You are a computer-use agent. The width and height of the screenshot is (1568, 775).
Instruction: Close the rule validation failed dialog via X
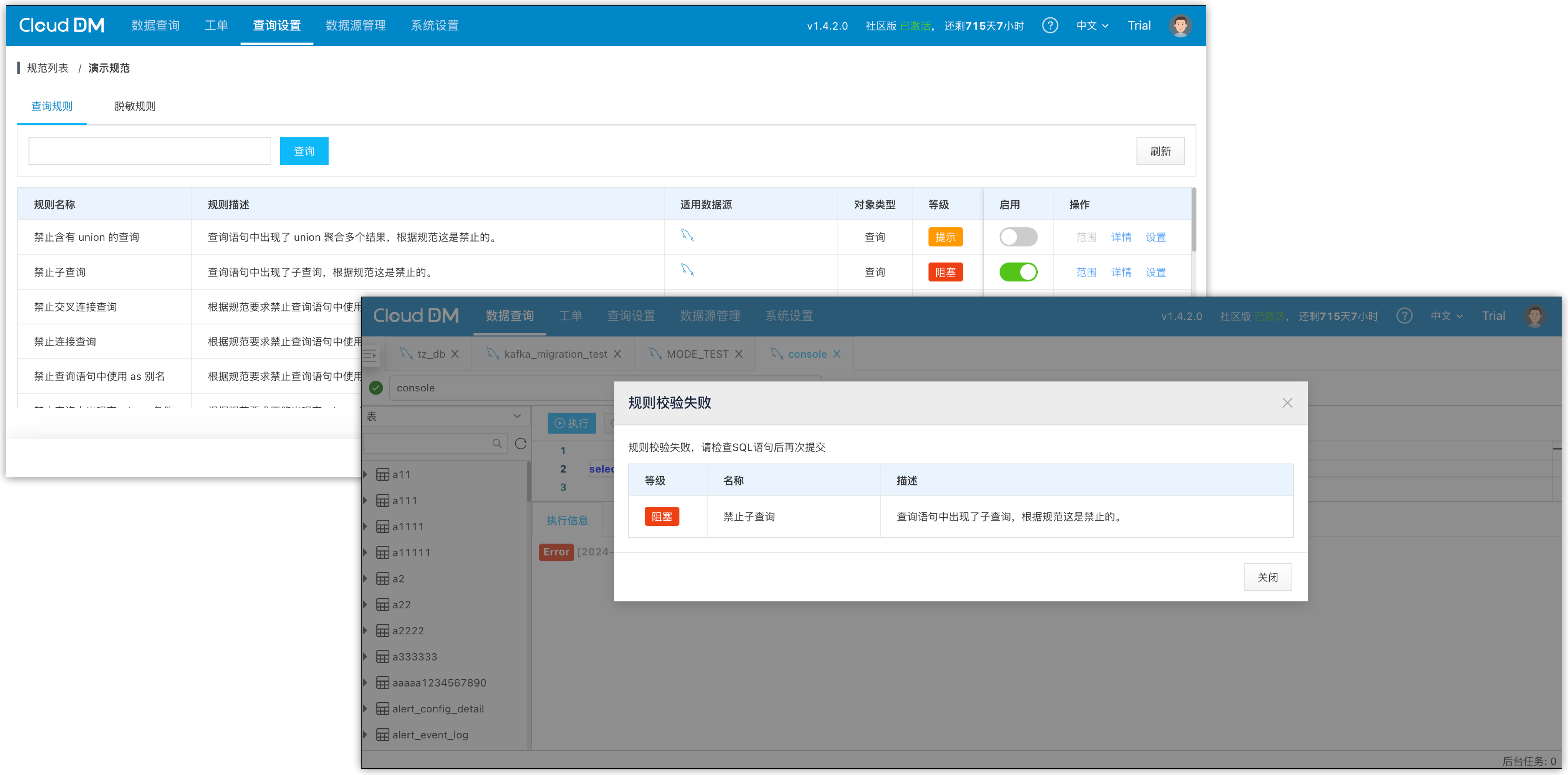click(1287, 403)
